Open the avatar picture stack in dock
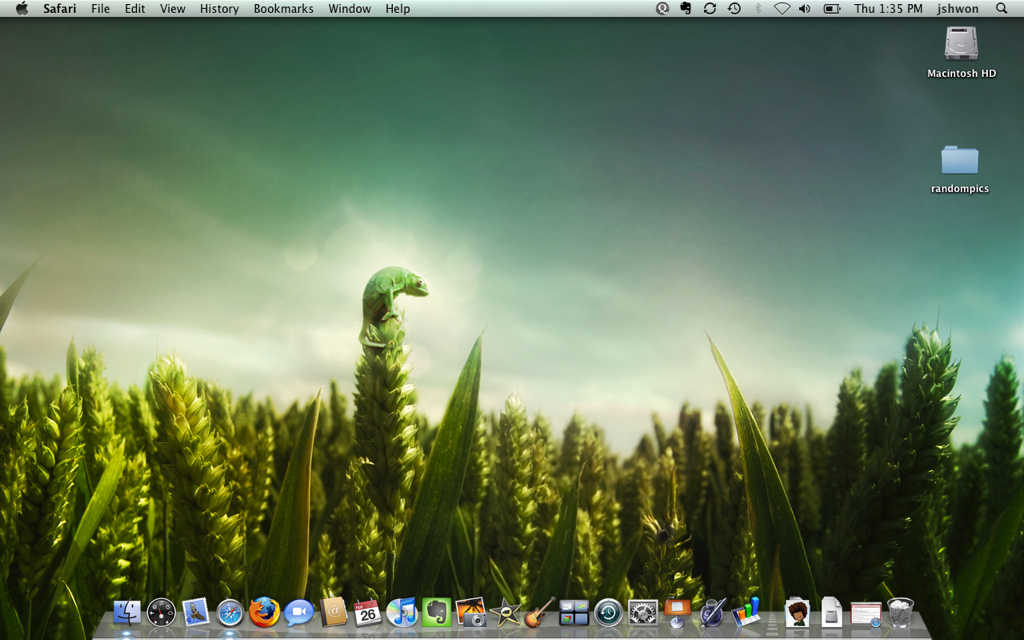Screen dimensions: 1024x640 797,613
